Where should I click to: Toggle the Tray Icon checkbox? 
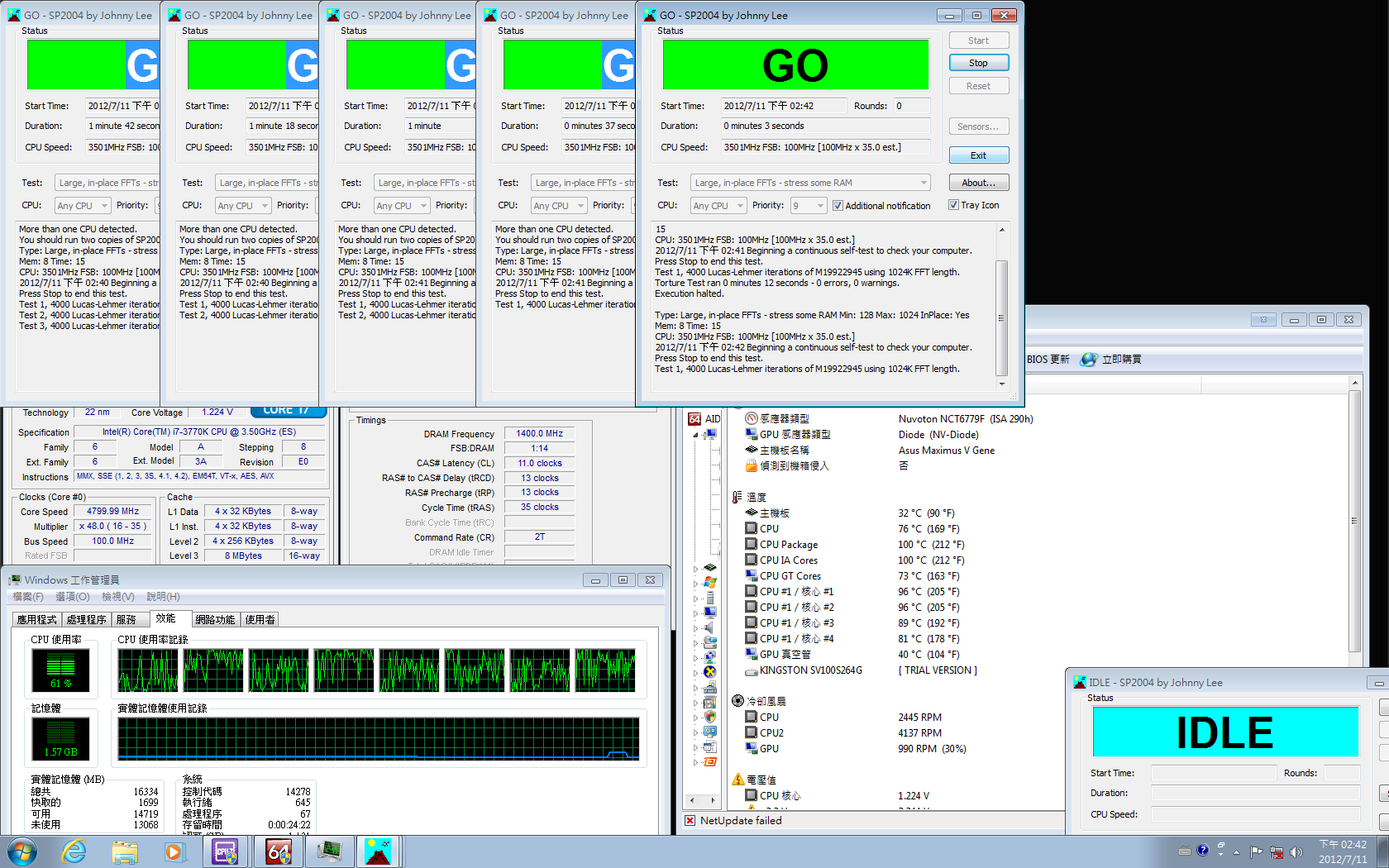[x=953, y=205]
